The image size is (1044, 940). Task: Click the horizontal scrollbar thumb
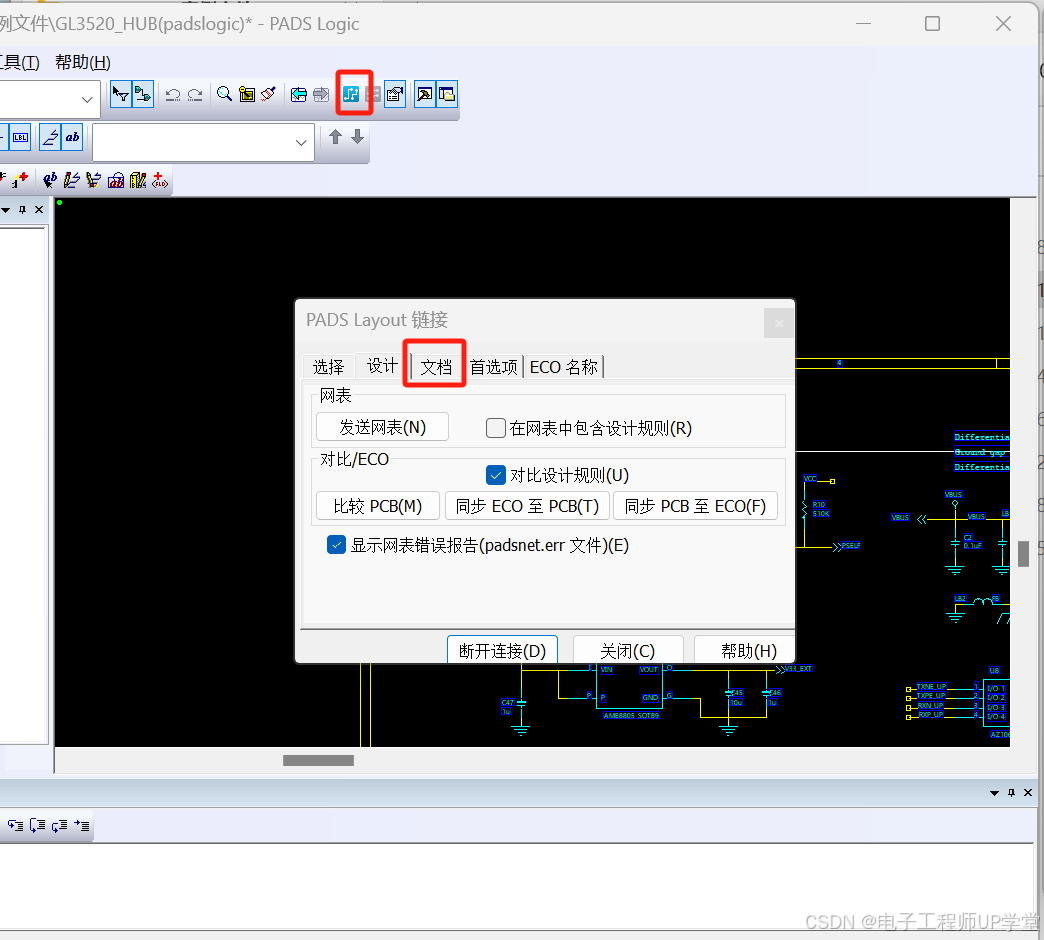pos(318,760)
